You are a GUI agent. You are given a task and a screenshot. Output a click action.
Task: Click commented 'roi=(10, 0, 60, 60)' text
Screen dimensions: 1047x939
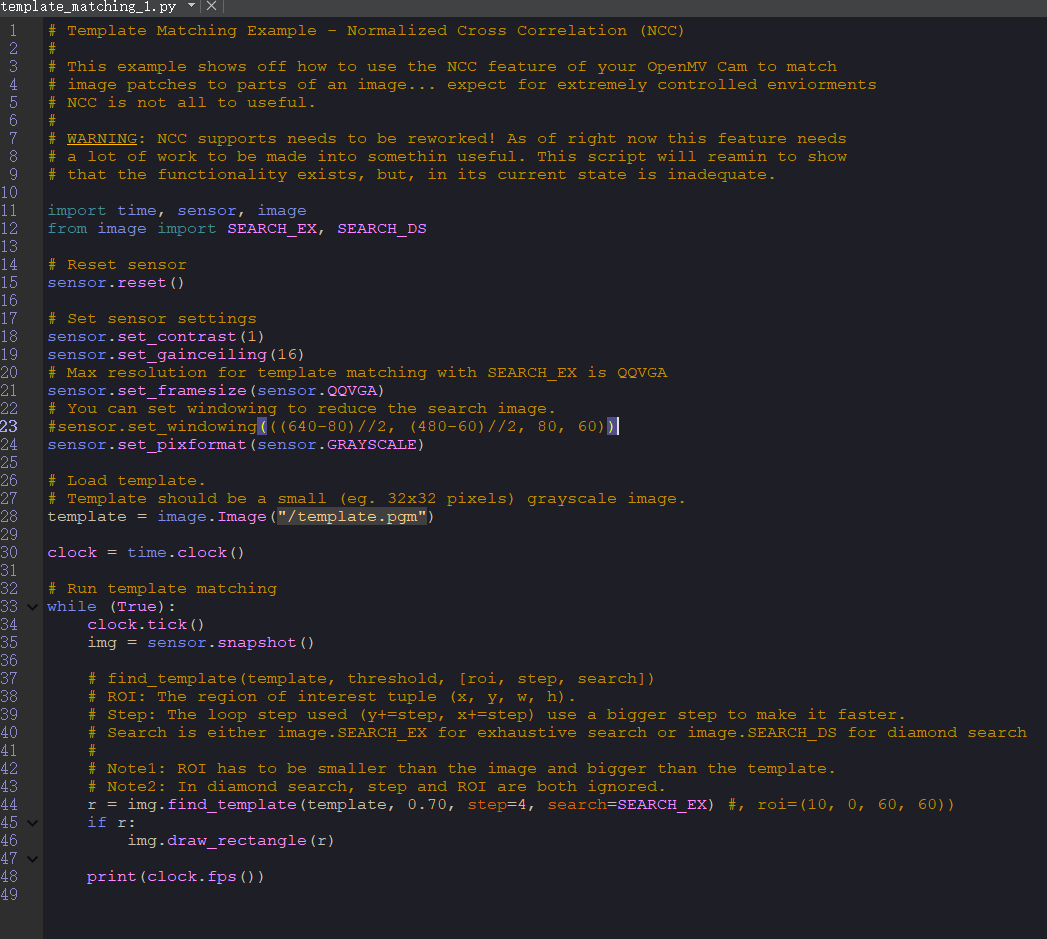point(851,805)
